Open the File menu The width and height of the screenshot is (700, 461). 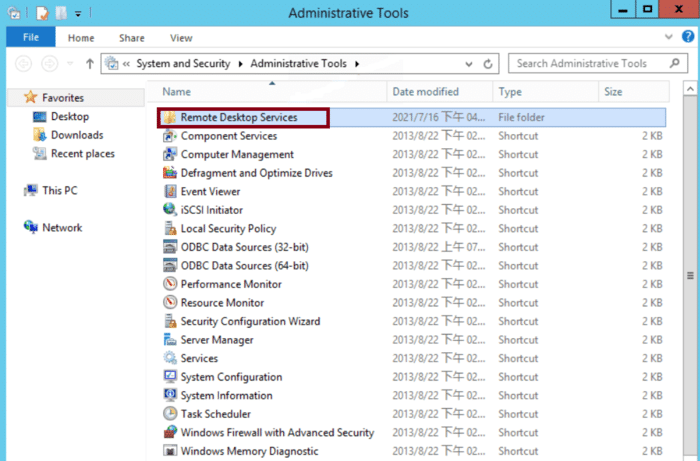(31, 37)
